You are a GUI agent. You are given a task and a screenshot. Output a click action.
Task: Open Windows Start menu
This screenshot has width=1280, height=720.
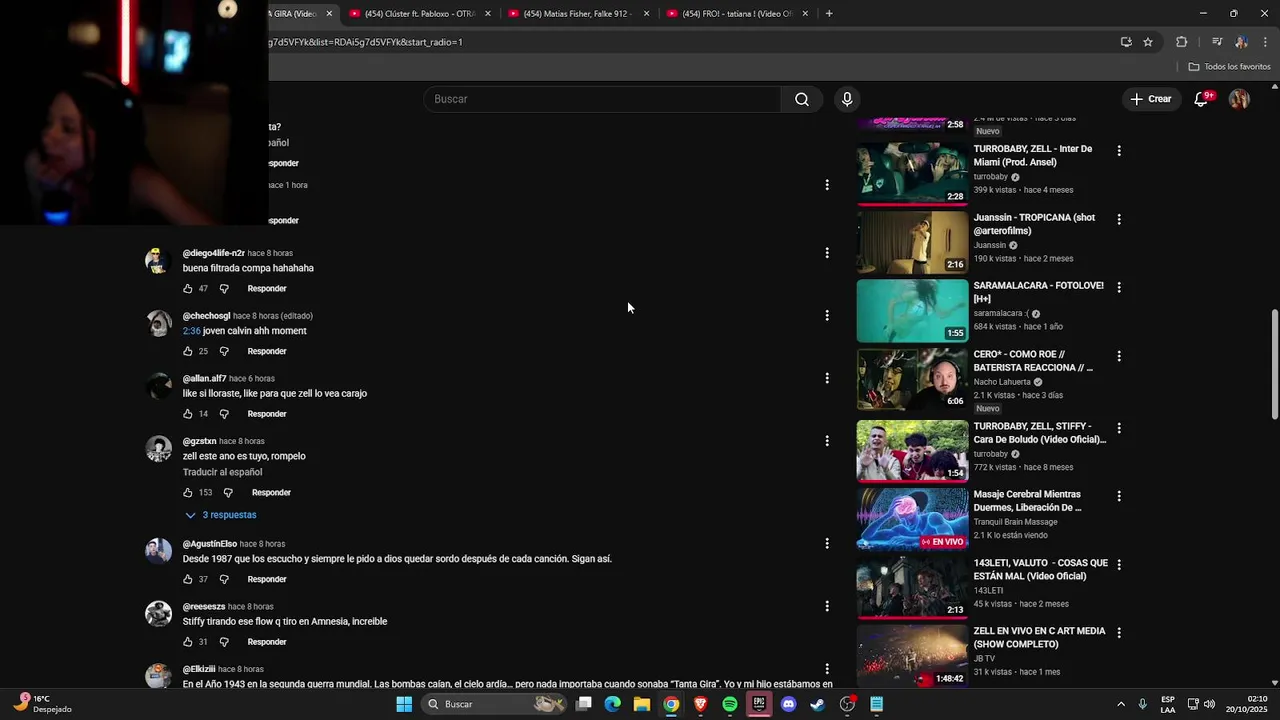tap(404, 704)
